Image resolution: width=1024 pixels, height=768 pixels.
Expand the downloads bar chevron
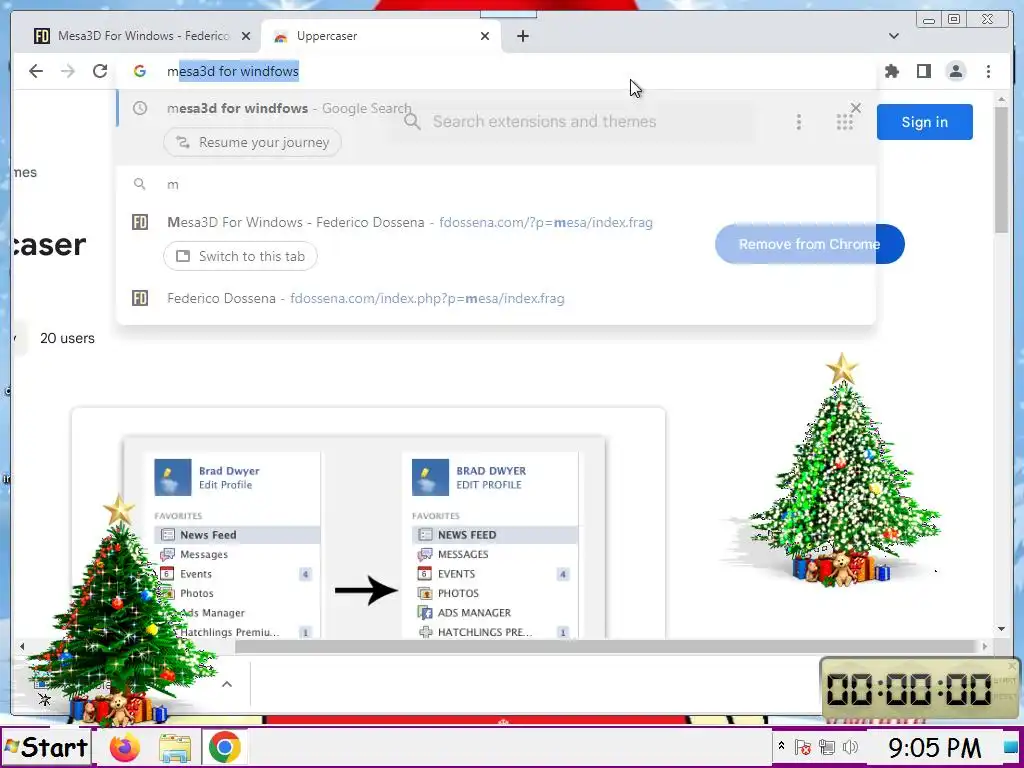coord(227,684)
